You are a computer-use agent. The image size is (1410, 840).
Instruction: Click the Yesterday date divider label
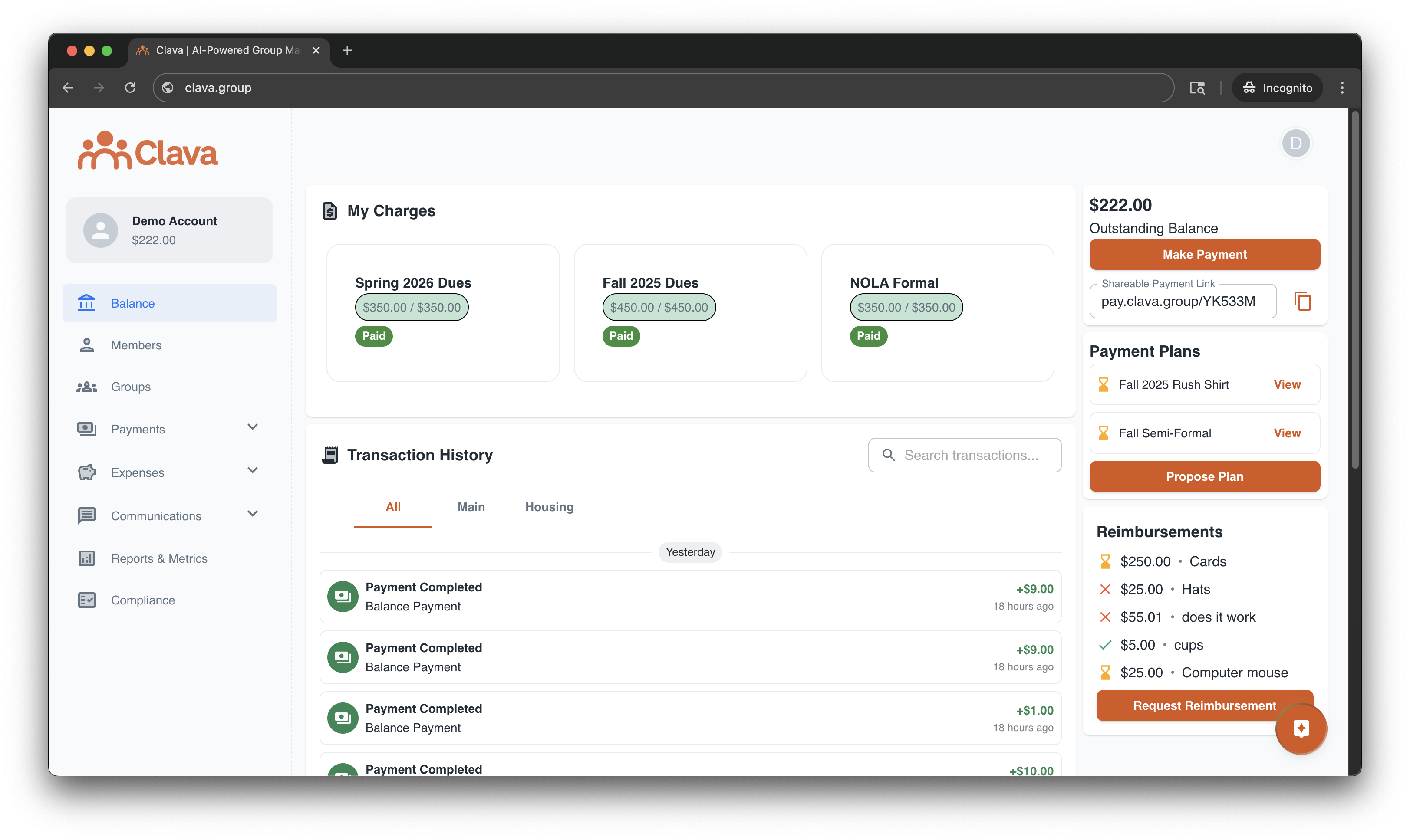(690, 552)
